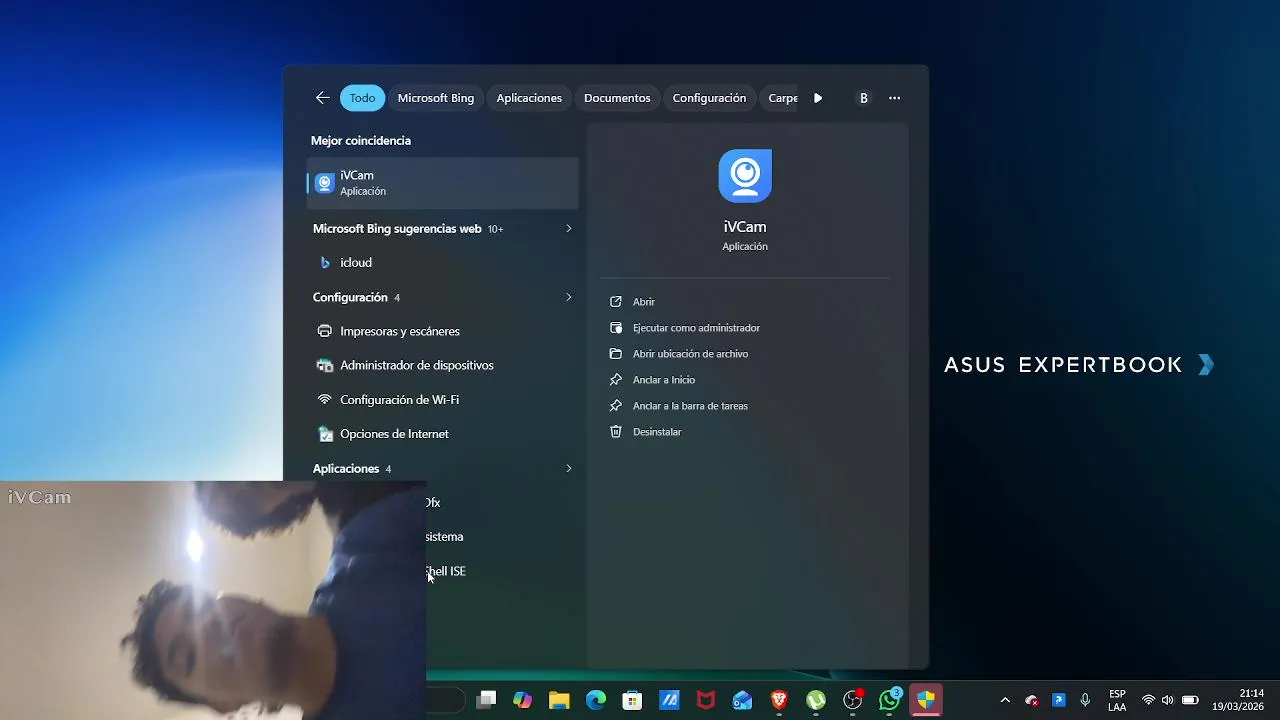Click the Administrador de dispositivos icon
This screenshot has height=720, width=1280.
(325, 365)
